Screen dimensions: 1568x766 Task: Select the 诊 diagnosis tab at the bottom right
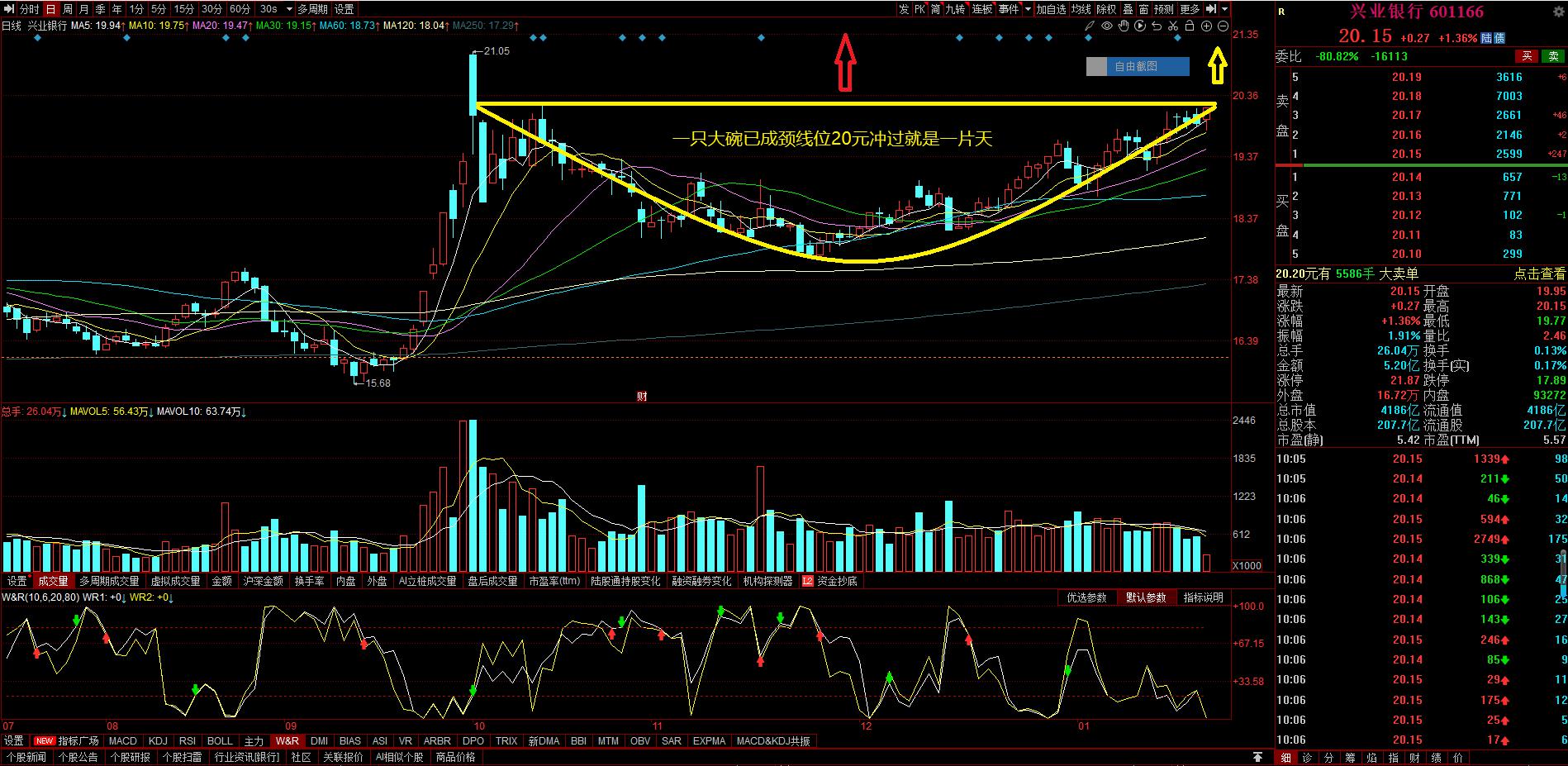[1307, 757]
